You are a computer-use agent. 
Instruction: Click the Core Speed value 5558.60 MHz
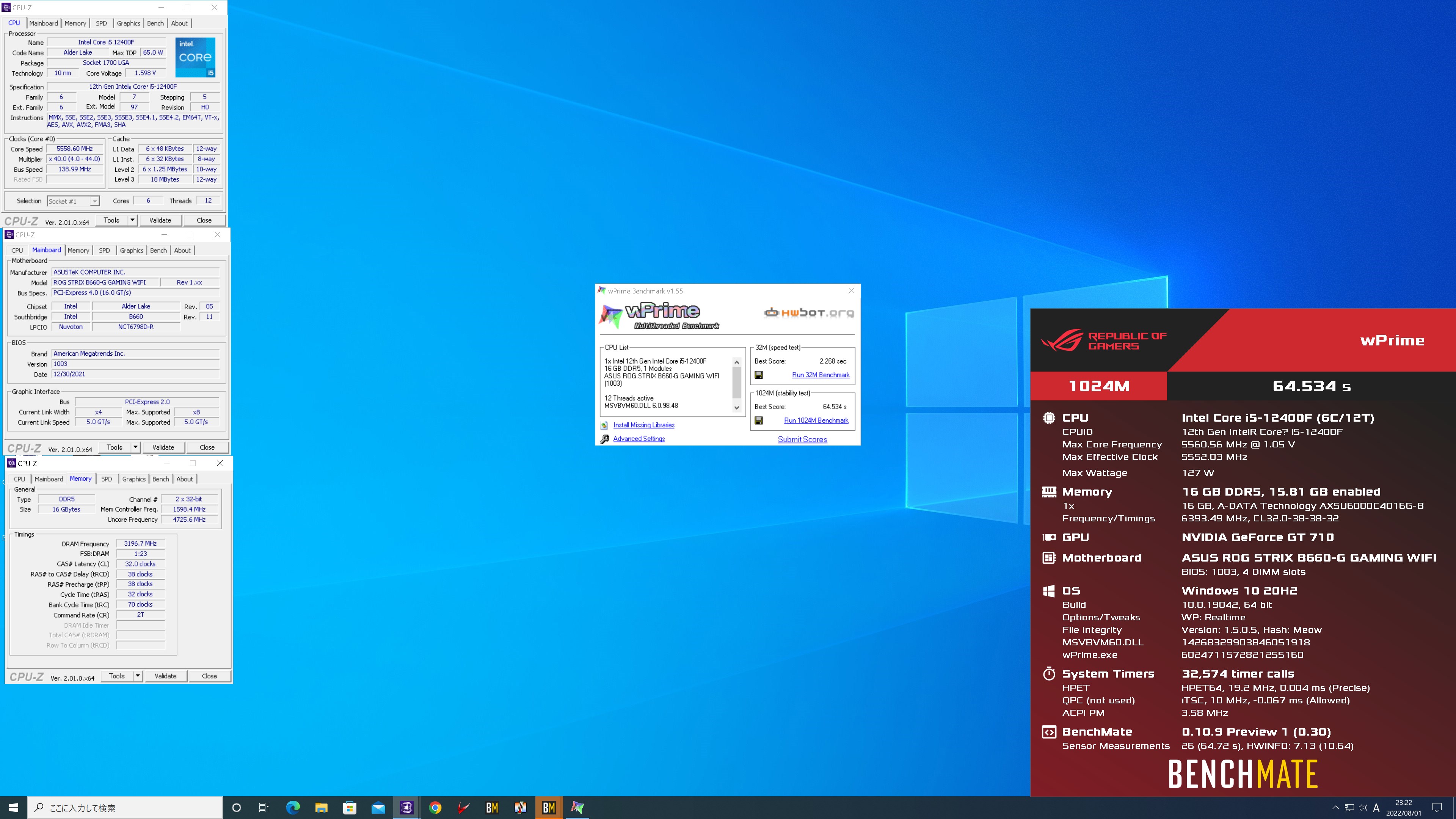pos(75,149)
